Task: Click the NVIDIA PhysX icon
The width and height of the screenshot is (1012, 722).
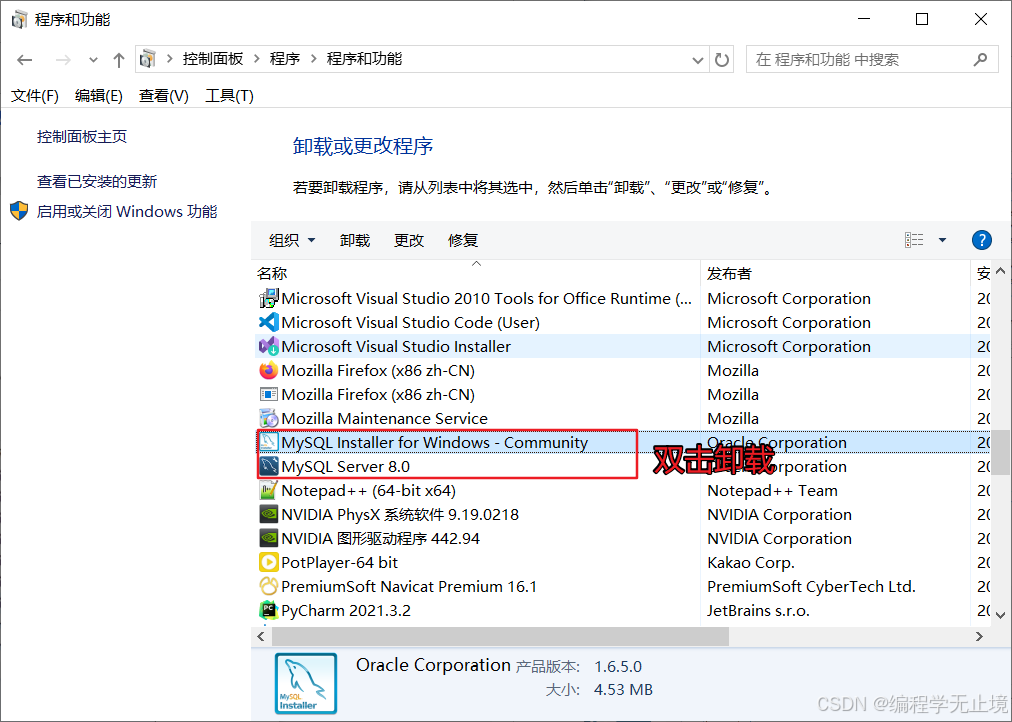Action: [x=268, y=514]
